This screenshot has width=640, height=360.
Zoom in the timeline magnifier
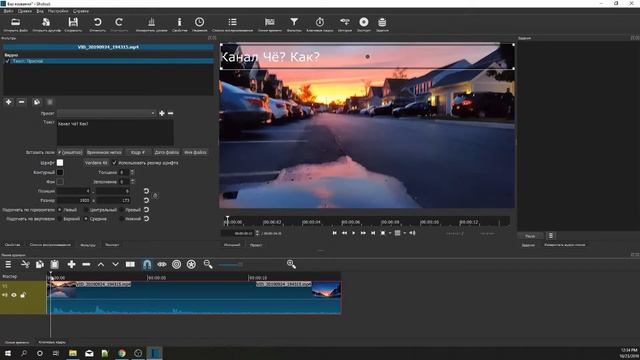[x=291, y=264]
